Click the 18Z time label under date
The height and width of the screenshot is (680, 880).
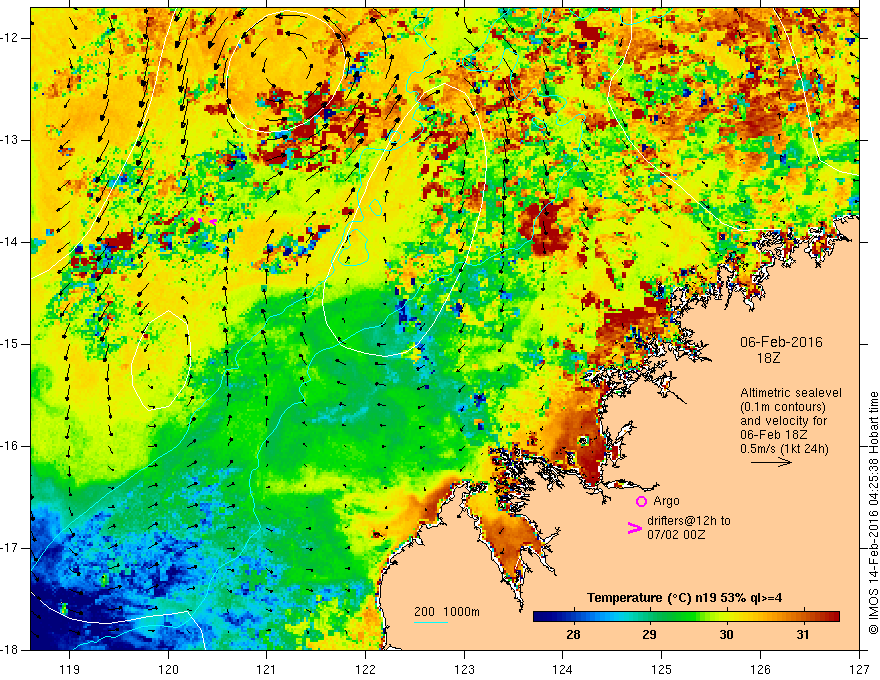[x=768, y=358]
